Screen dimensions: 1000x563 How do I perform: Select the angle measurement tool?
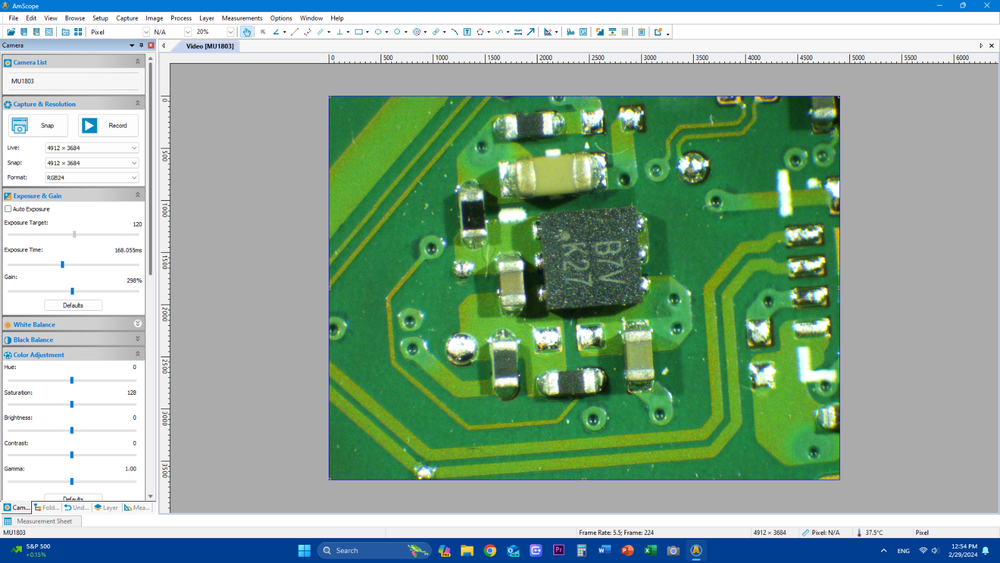click(277, 32)
